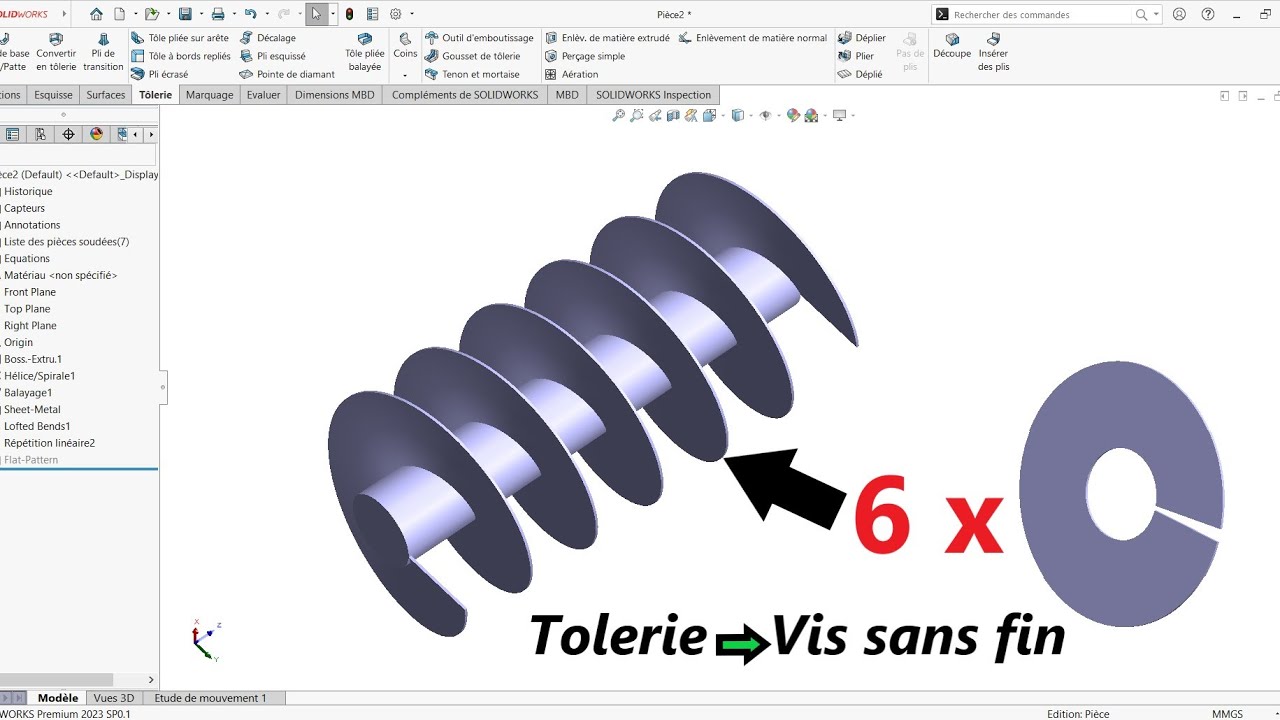Save the part with the floppy disk icon
Viewport: 1280px width, 720px height.
tap(185, 14)
